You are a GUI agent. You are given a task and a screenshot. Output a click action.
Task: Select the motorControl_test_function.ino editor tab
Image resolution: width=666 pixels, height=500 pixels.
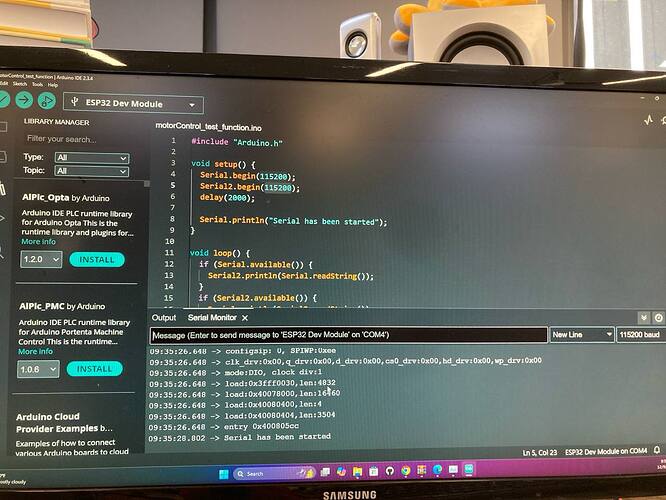[209, 127]
